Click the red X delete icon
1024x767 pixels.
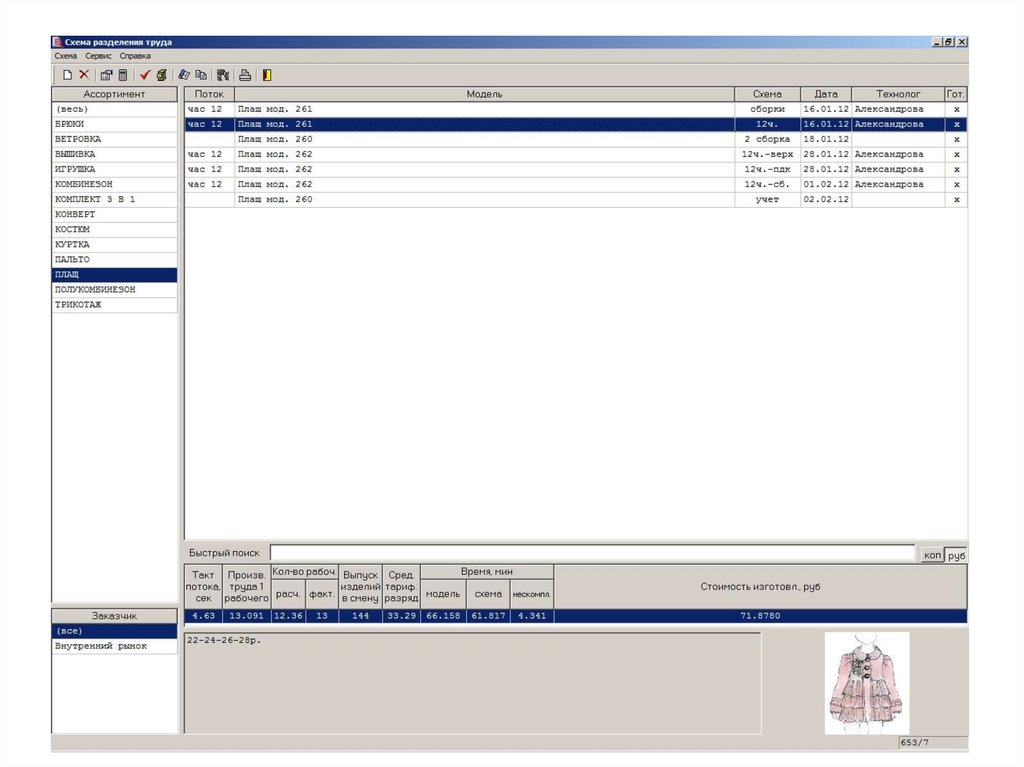pos(84,75)
